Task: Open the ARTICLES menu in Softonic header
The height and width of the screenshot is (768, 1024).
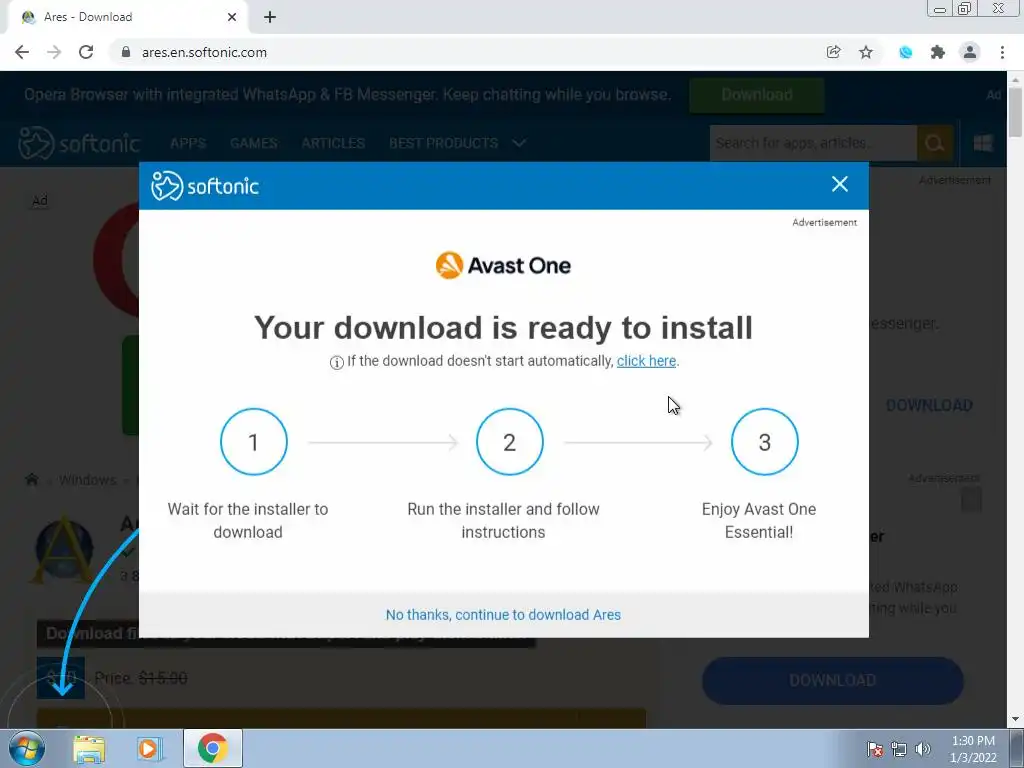Action: click(333, 143)
